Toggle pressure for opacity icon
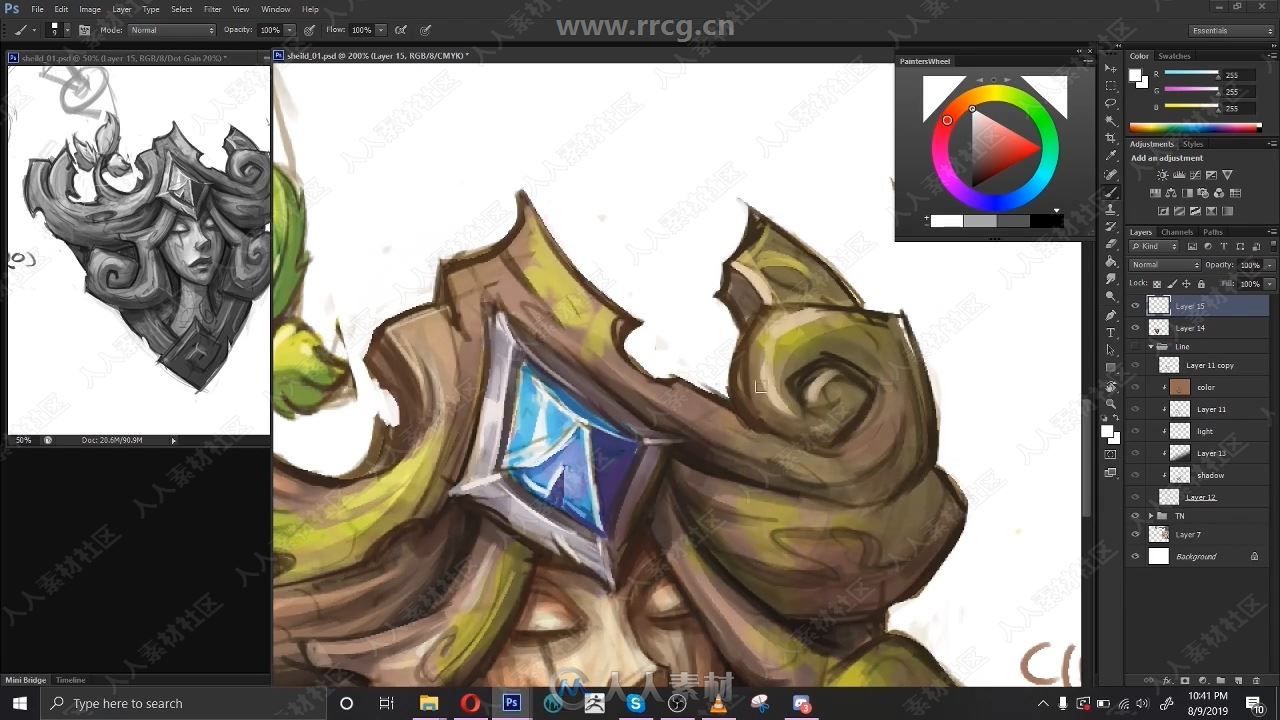The width and height of the screenshot is (1280, 720). 310,30
